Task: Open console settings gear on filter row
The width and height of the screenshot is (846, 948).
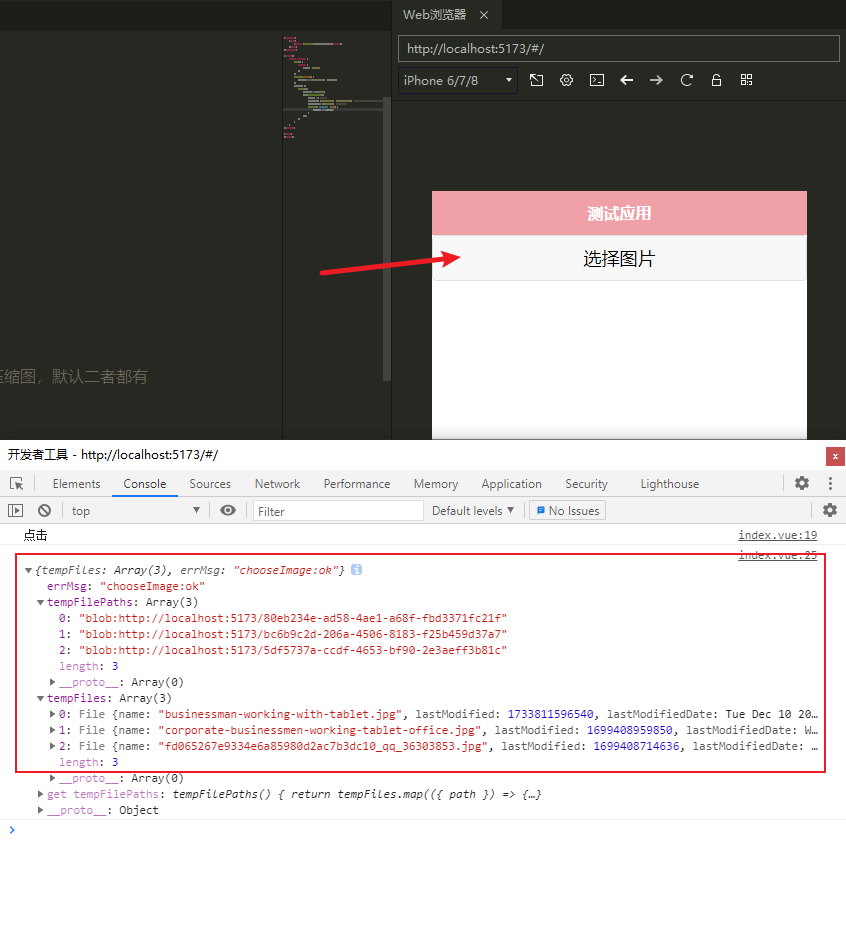Action: coord(830,510)
